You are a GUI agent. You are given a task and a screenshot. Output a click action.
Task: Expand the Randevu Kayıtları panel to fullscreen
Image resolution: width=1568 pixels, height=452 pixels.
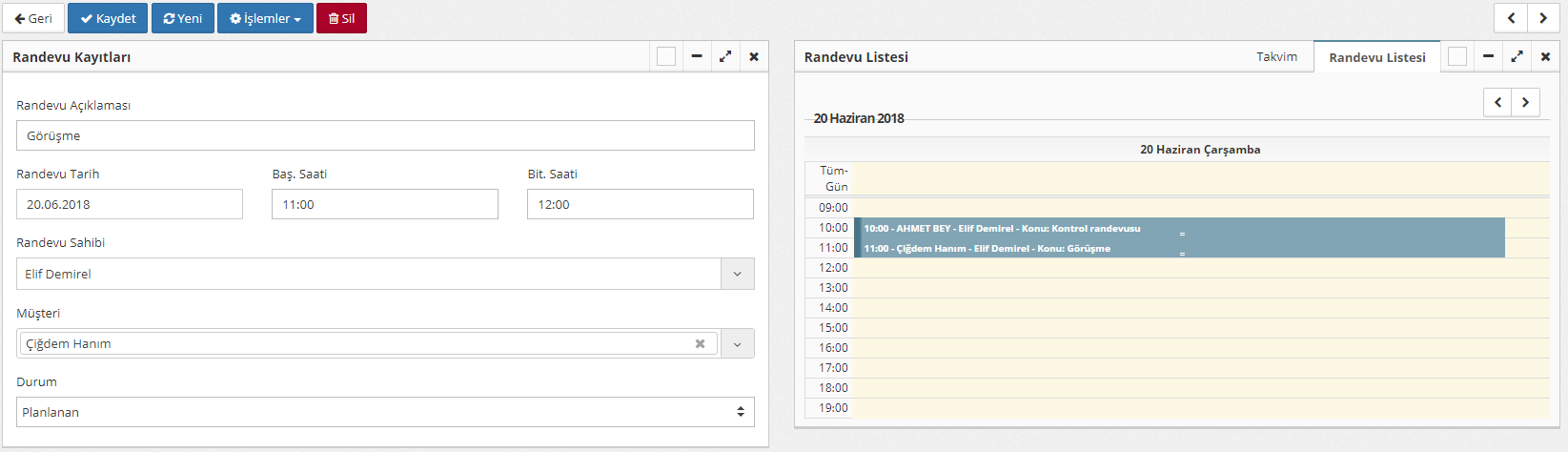[x=725, y=57]
